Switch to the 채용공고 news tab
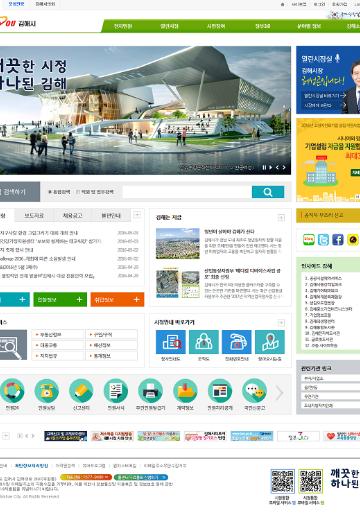This screenshot has height=515, width=360. (x=72, y=216)
